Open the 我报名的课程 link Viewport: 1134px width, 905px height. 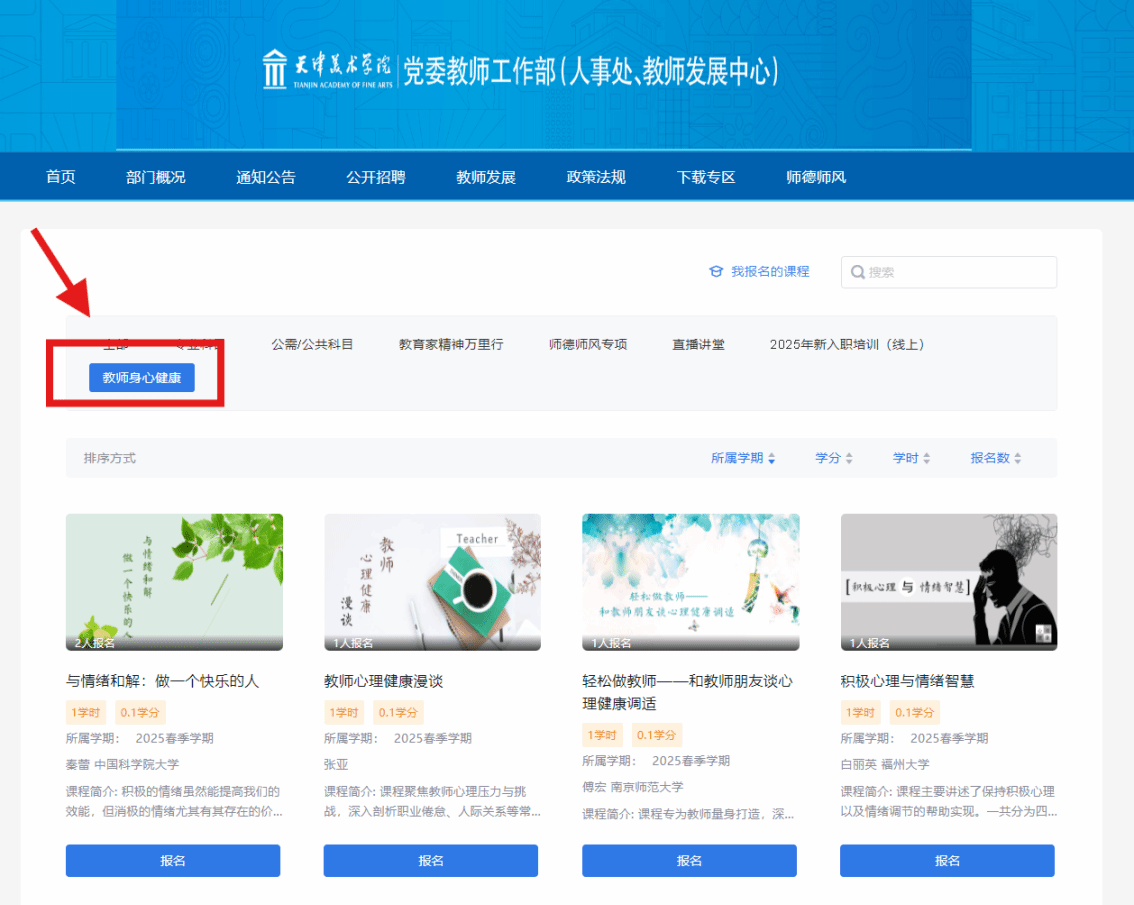(x=770, y=271)
